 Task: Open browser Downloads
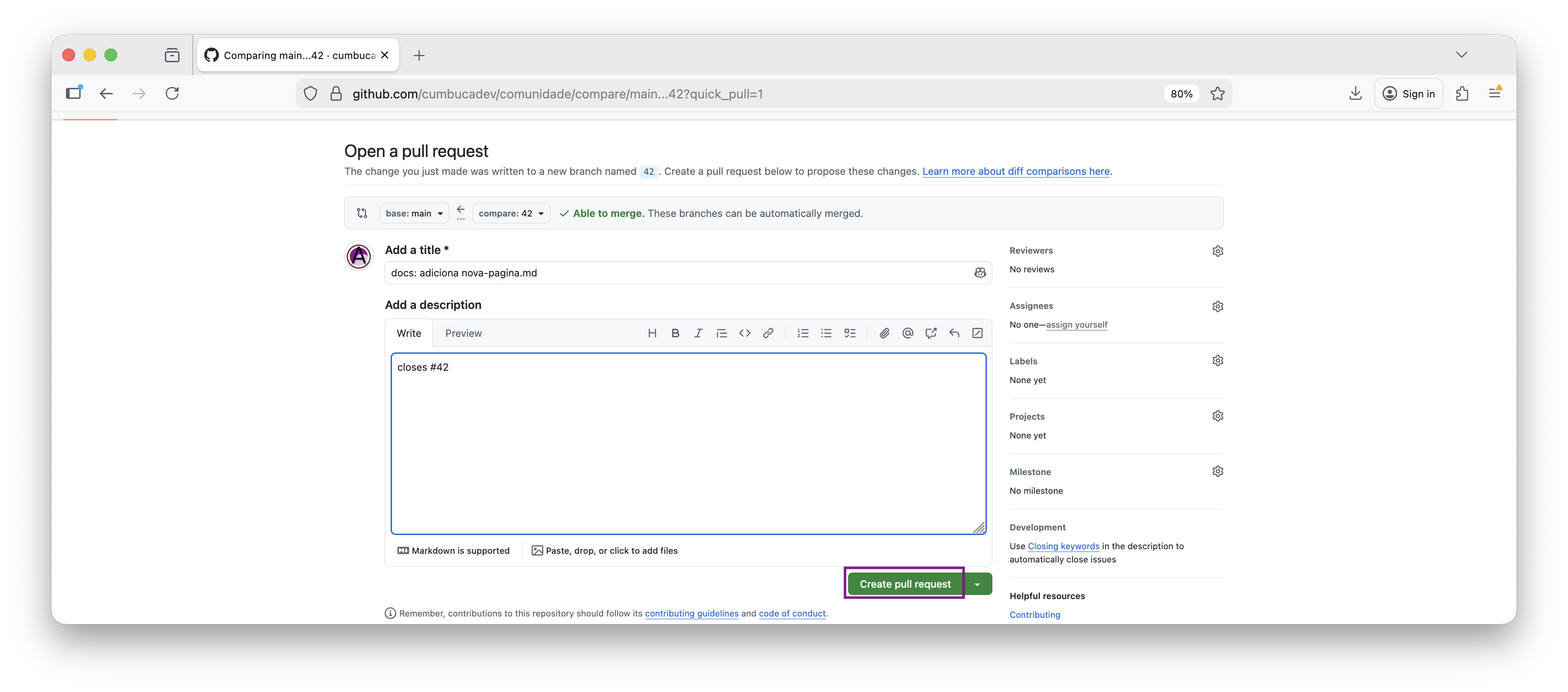point(1356,93)
